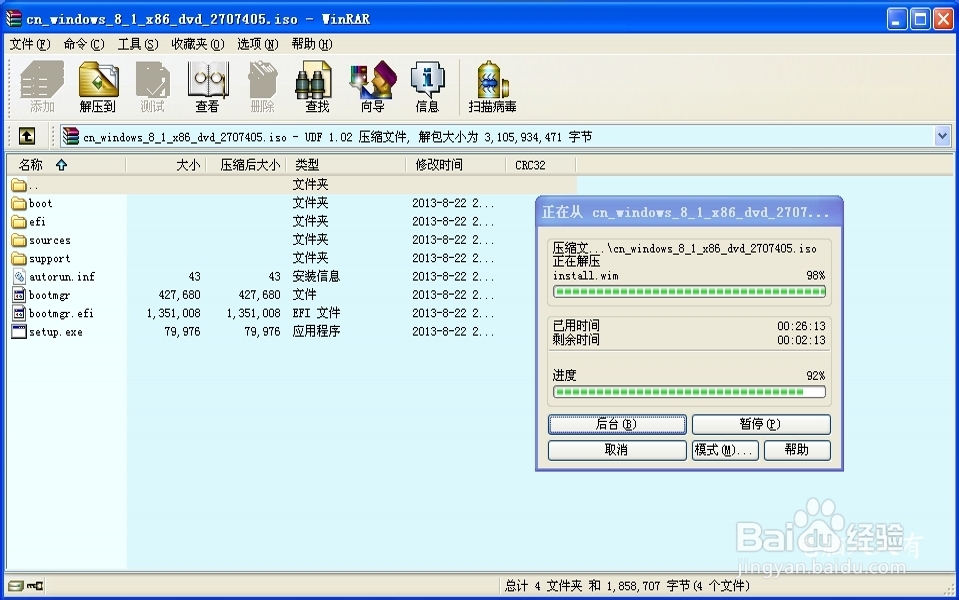Click the install.wim filename in the dialog
The image size is (959, 600).
pos(585,276)
